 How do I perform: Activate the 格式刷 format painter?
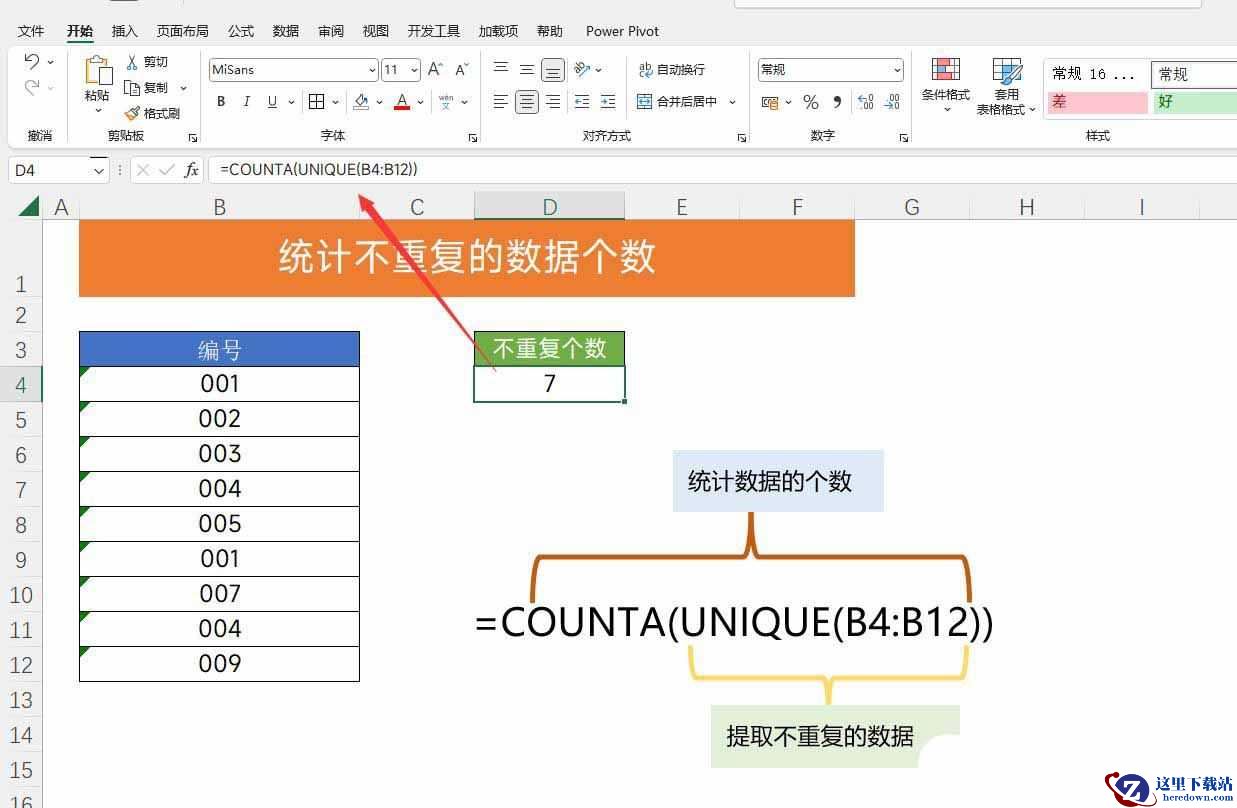[152, 114]
